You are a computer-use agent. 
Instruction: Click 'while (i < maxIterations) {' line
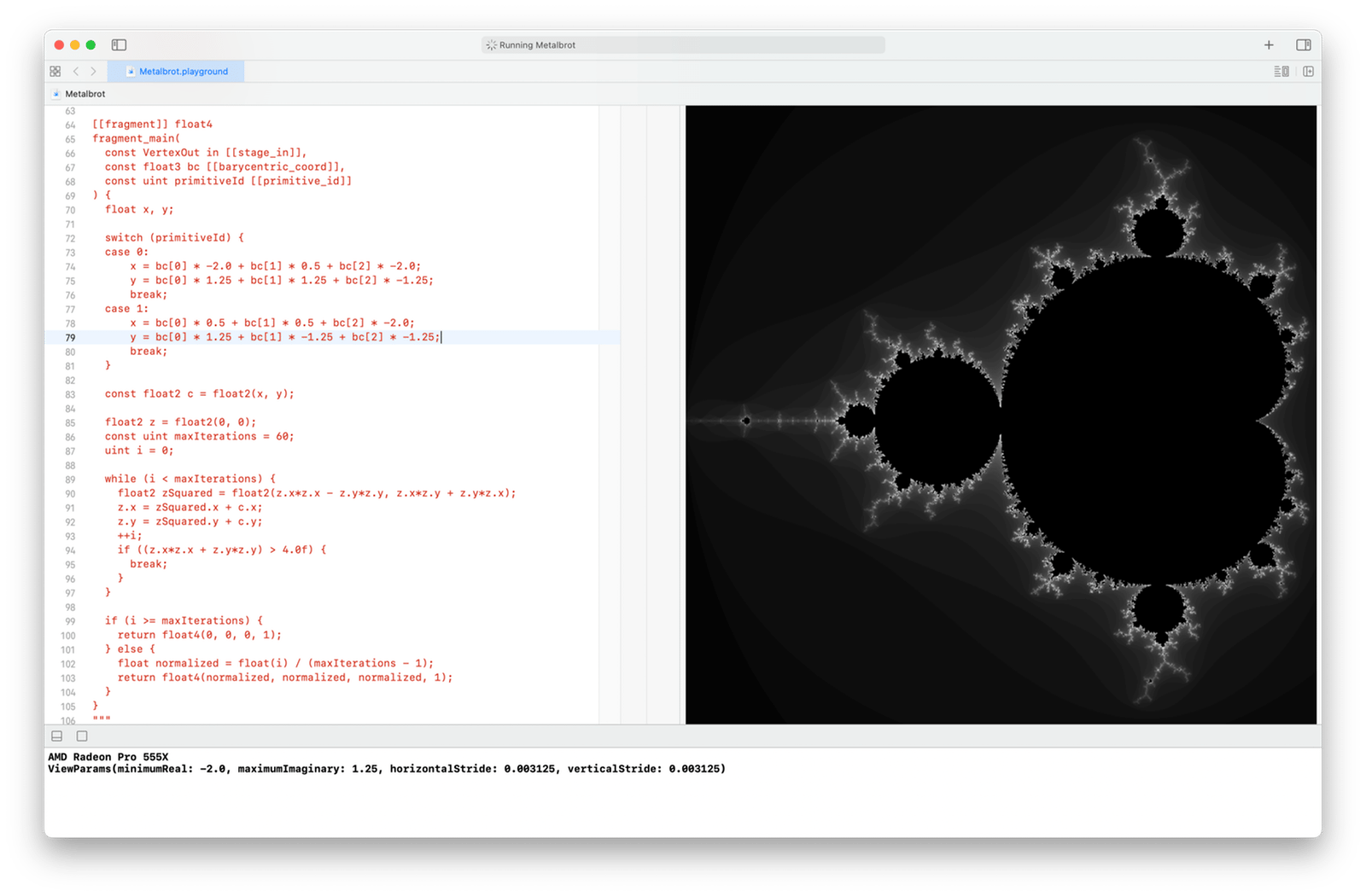190,479
